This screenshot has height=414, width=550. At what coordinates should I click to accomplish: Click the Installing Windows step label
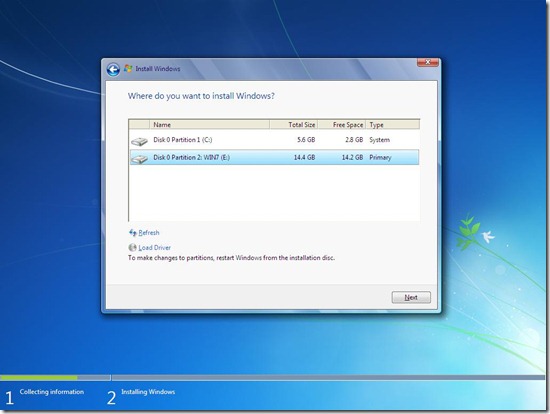[x=148, y=392]
